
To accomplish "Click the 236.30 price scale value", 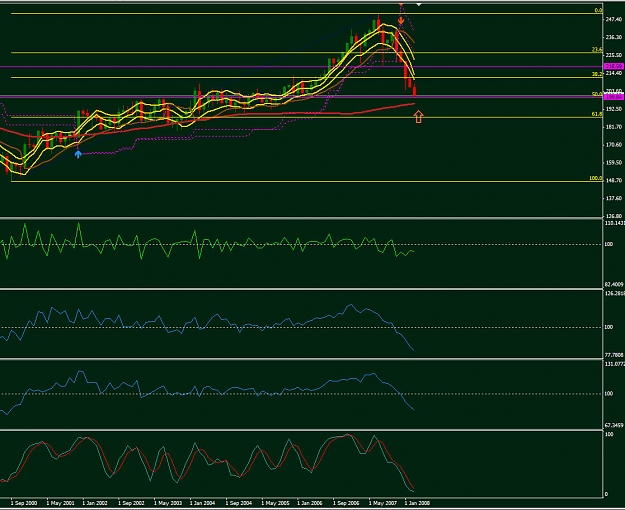I will tap(614, 37).
